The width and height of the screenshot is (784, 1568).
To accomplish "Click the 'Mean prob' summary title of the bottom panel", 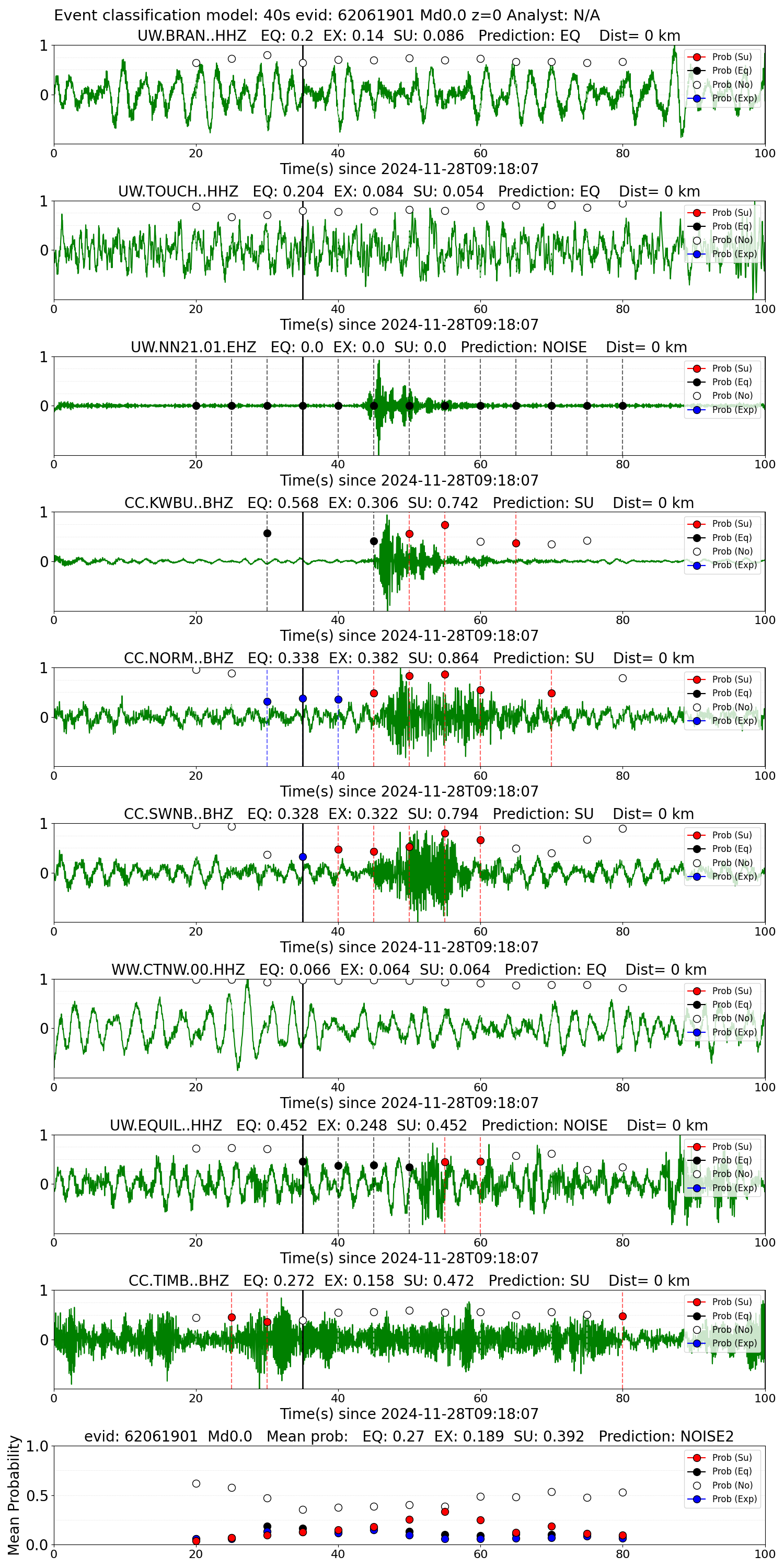I will click(x=409, y=1436).
